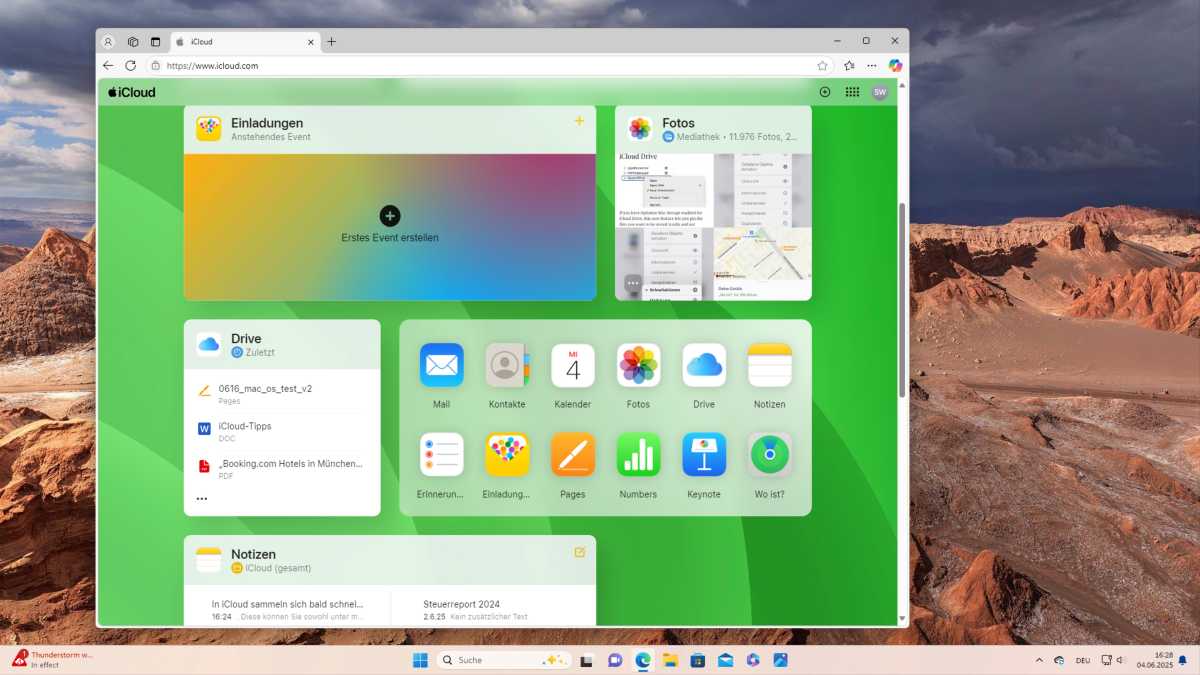Open Kontakte app icon
1200x675 pixels.
tap(507, 365)
